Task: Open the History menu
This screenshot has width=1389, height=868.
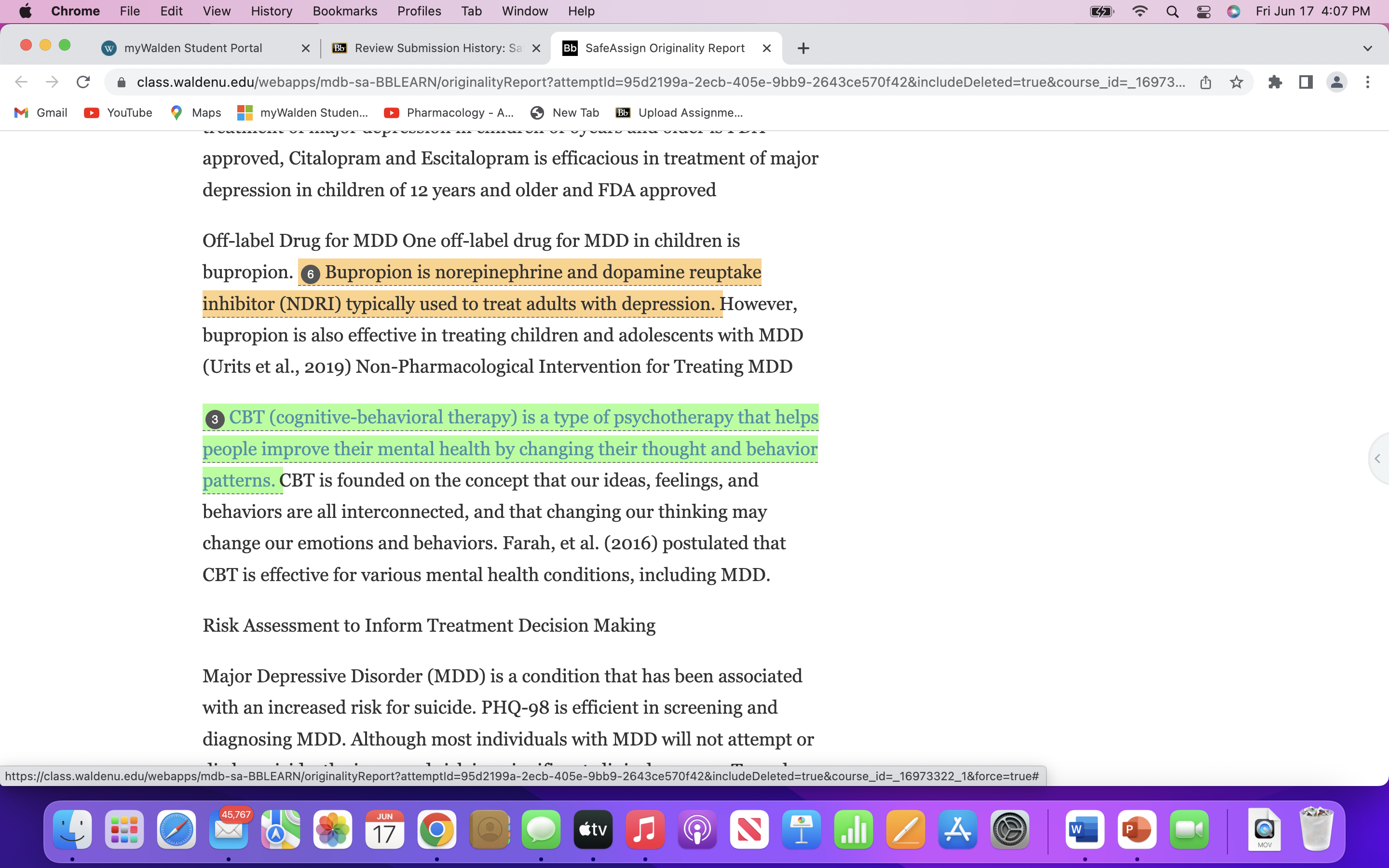Action: pos(272,12)
